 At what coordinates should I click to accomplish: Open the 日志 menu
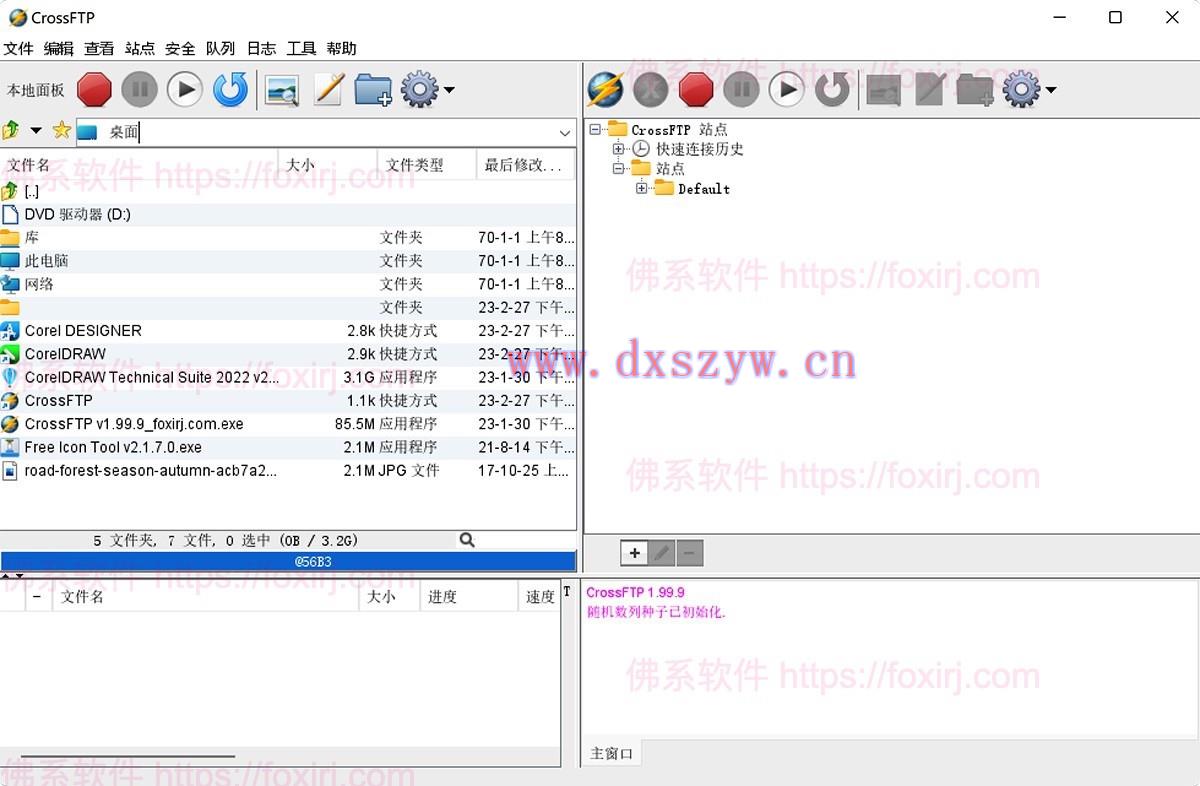pos(261,48)
